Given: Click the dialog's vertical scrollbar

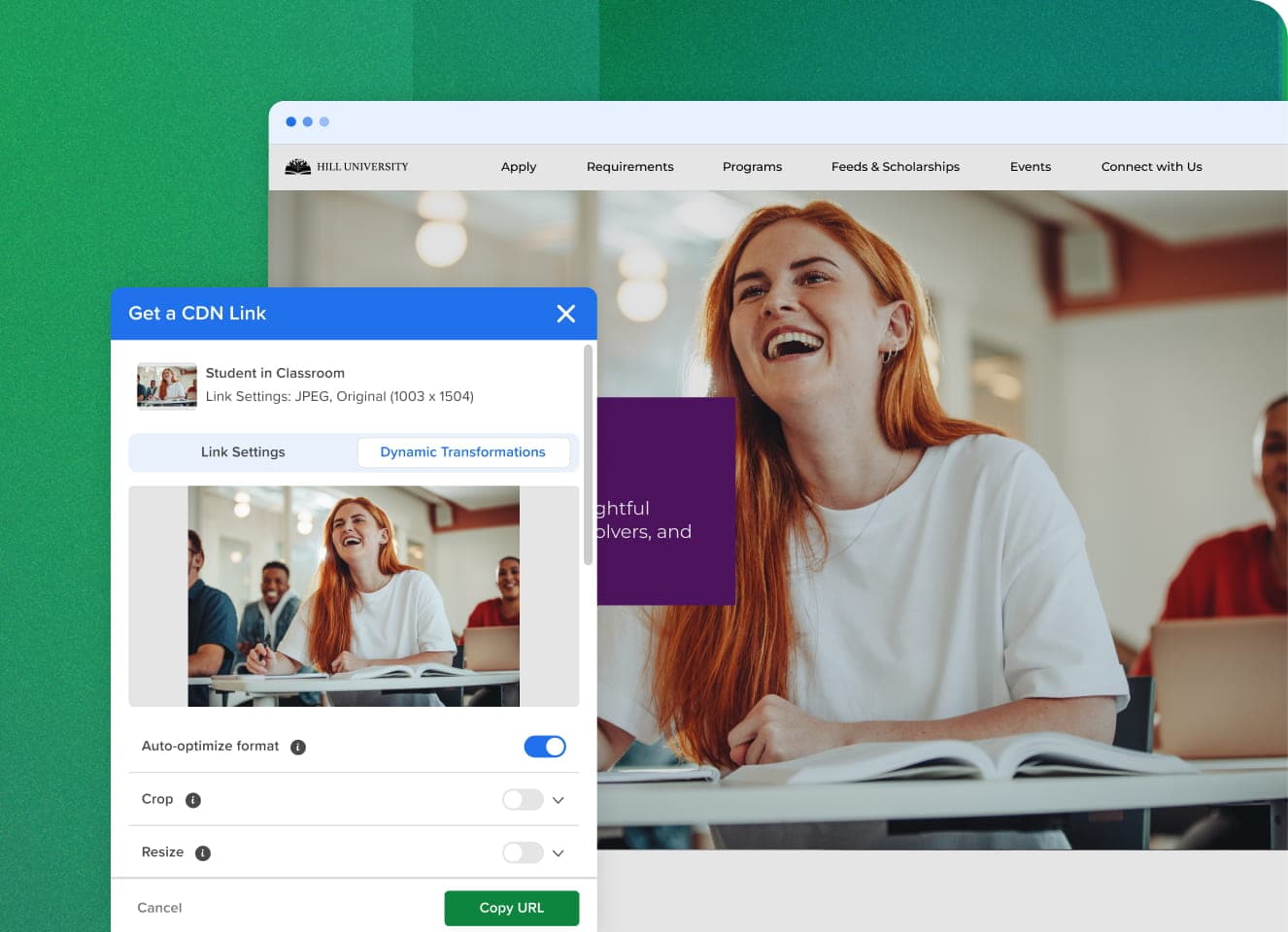Looking at the screenshot, I should [588, 454].
